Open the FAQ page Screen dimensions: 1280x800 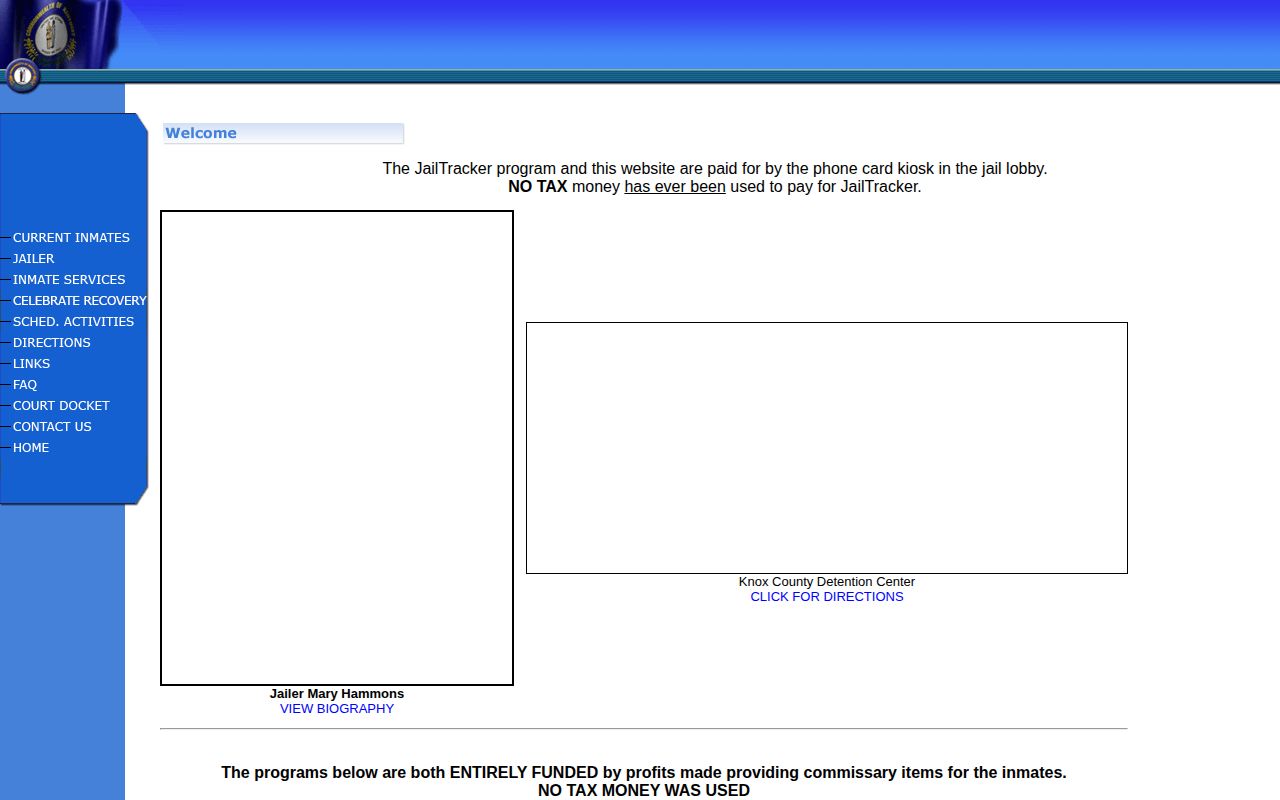tap(25, 384)
